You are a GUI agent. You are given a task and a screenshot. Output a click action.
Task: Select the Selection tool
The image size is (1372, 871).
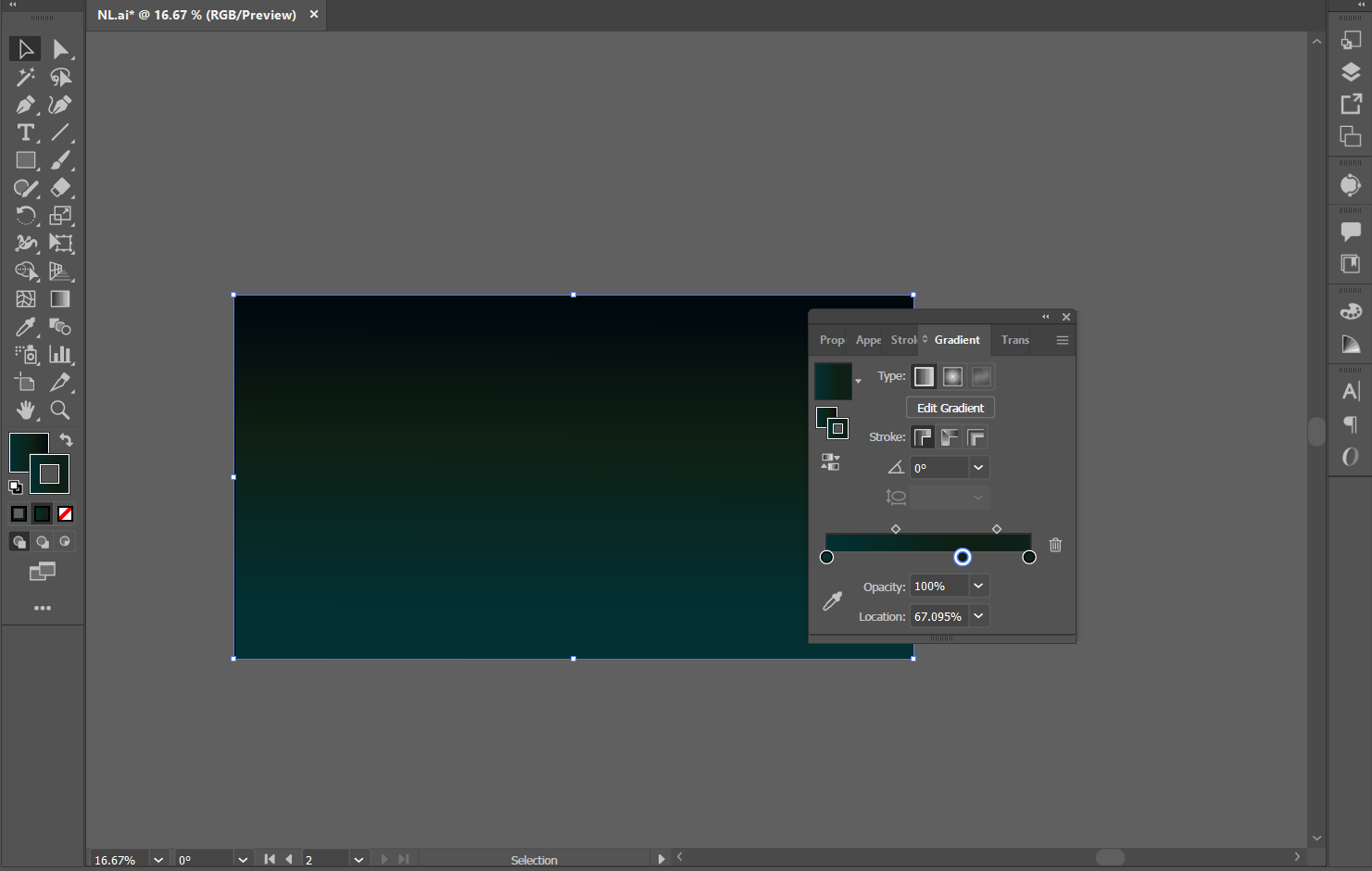(x=25, y=49)
